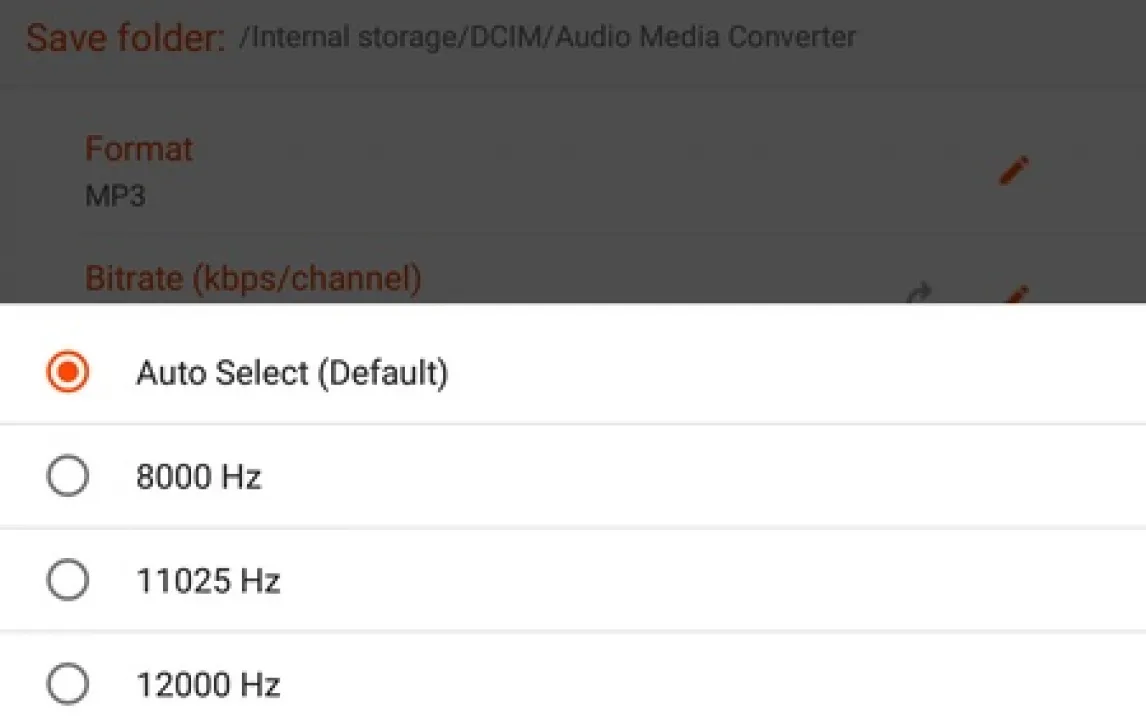
Task: Click the "Save folder:" label
Action: tap(125, 39)
